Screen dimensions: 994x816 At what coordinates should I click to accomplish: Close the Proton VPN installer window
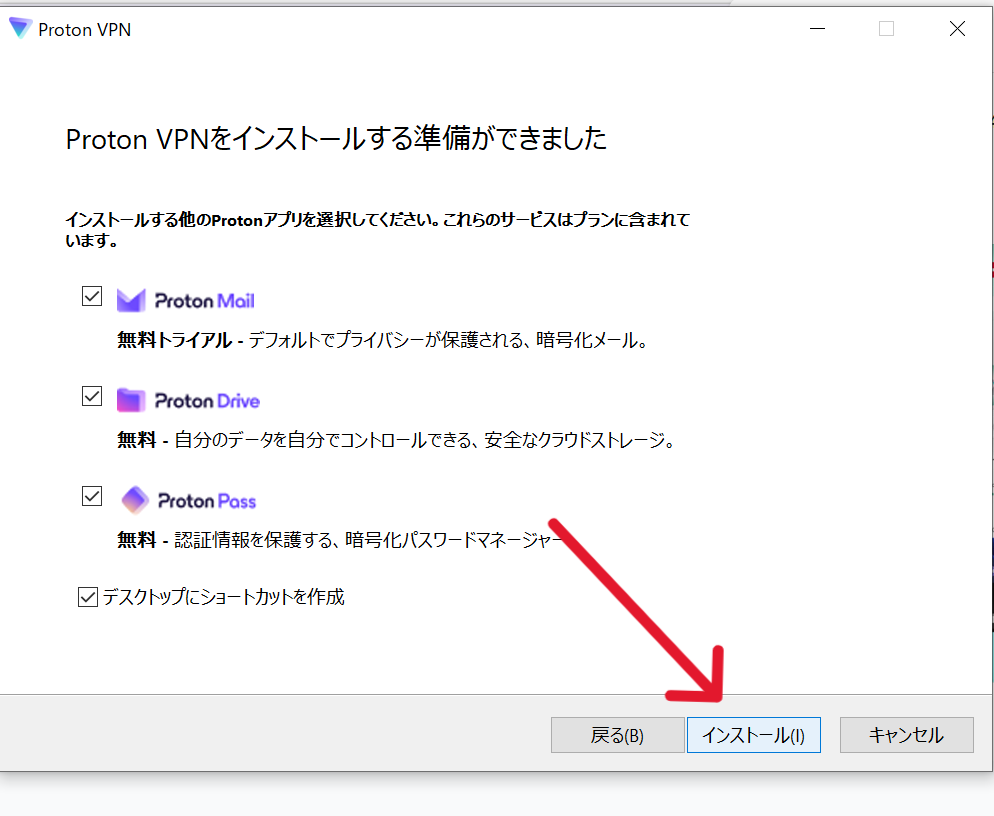coord(957,29)
